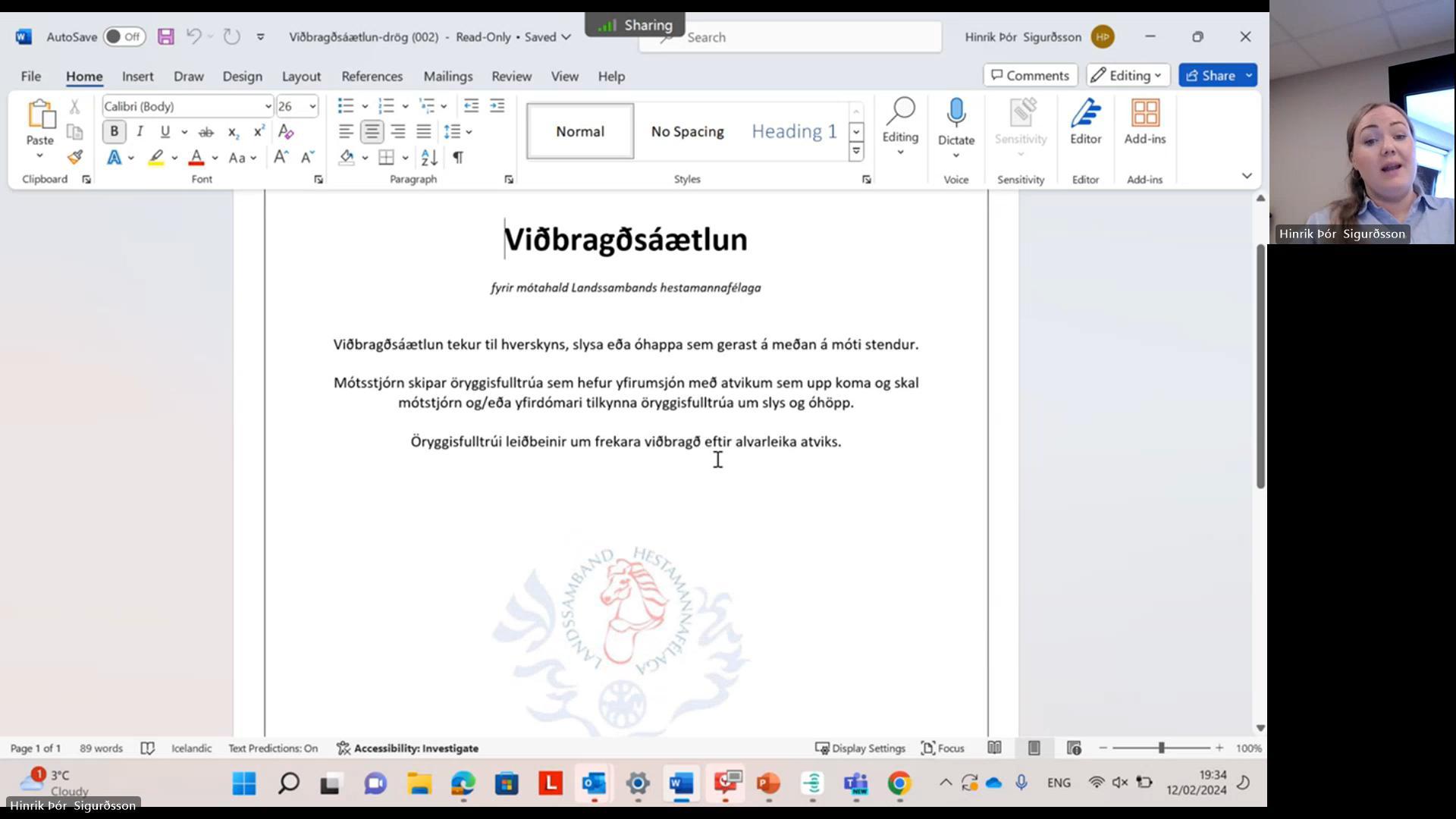This screenshot has height=819, width=1456.
Task: Open Google Chrome from taskbar
Action: 899,783
